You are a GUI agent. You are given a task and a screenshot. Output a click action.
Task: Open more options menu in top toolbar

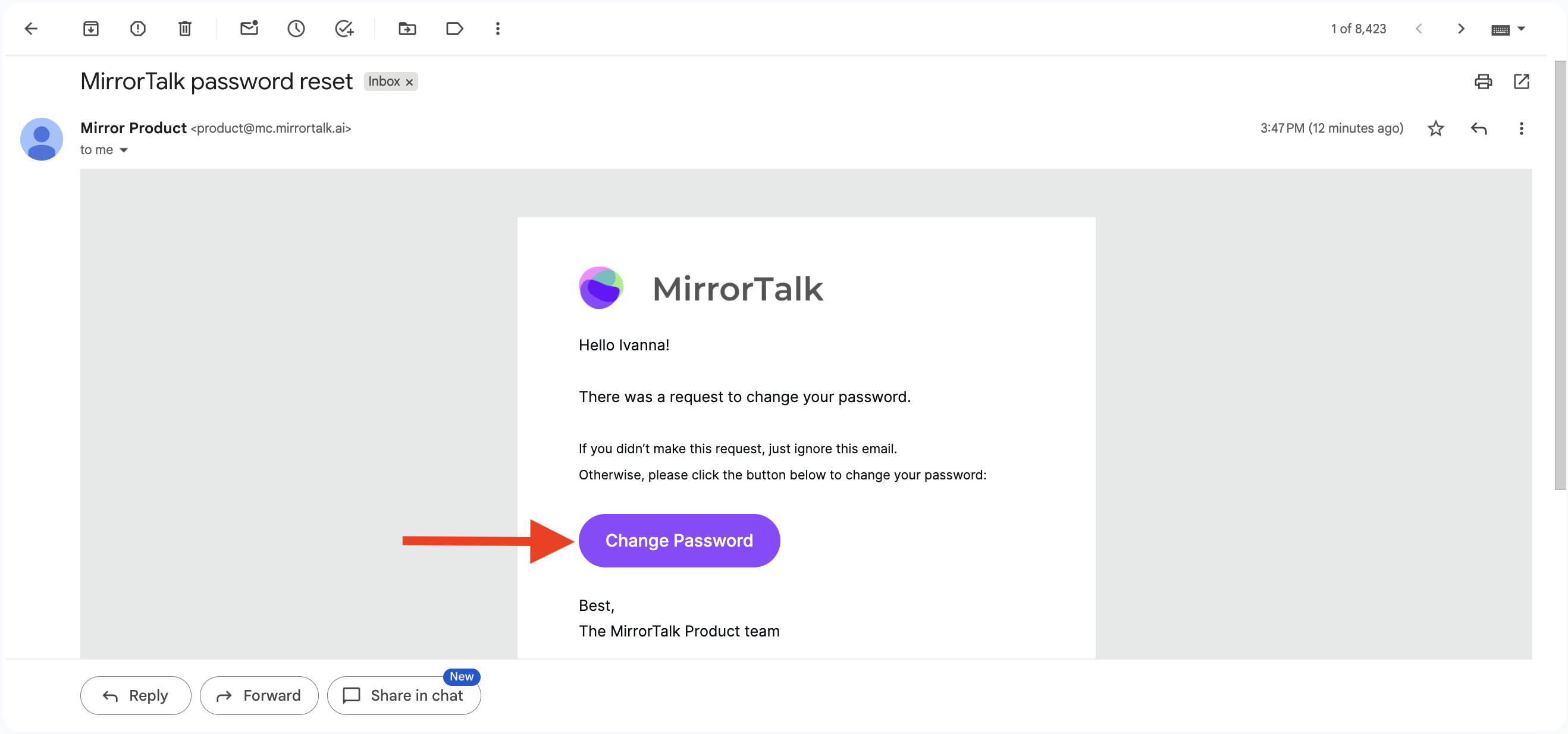[x=497, y=29]
